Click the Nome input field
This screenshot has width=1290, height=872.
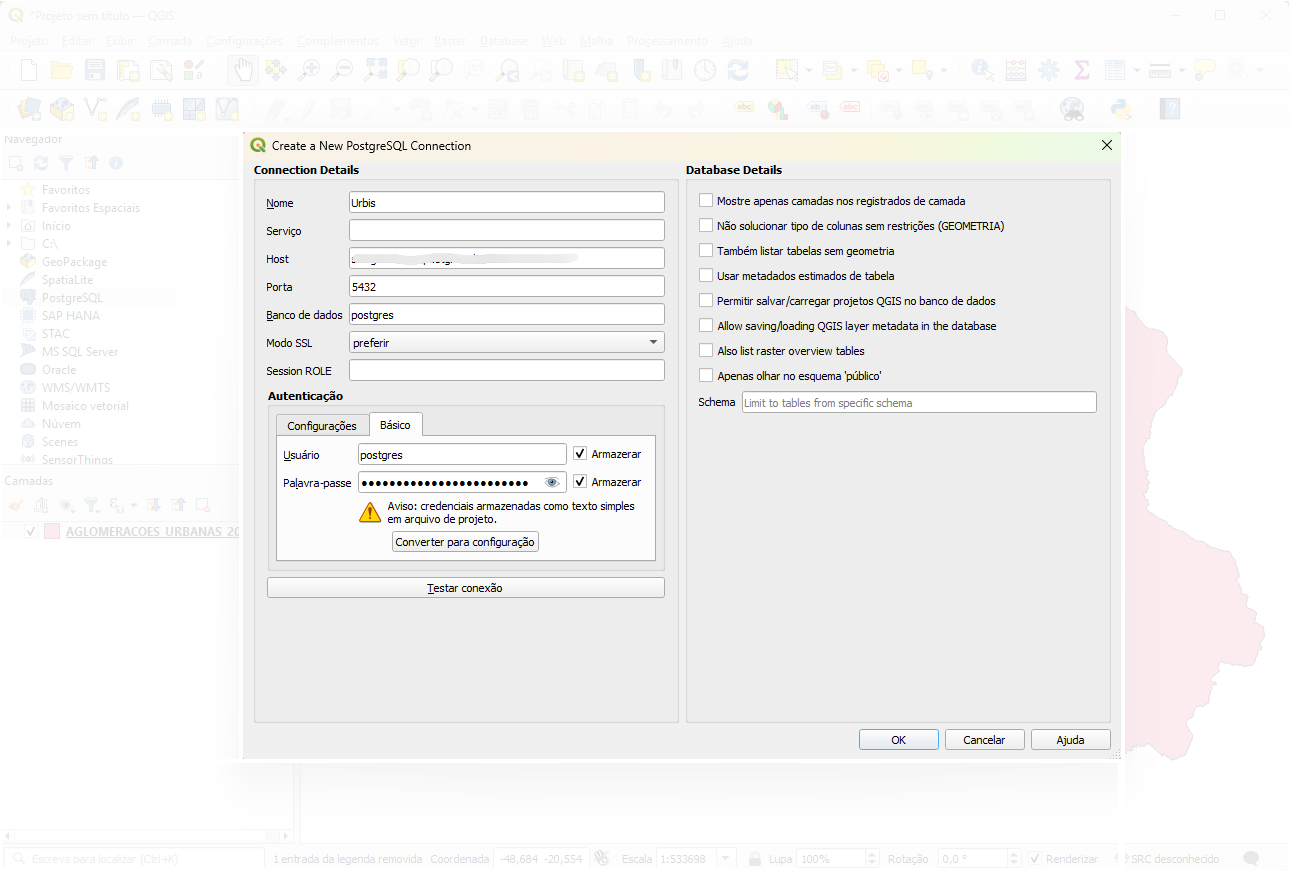tap(507, 203)
